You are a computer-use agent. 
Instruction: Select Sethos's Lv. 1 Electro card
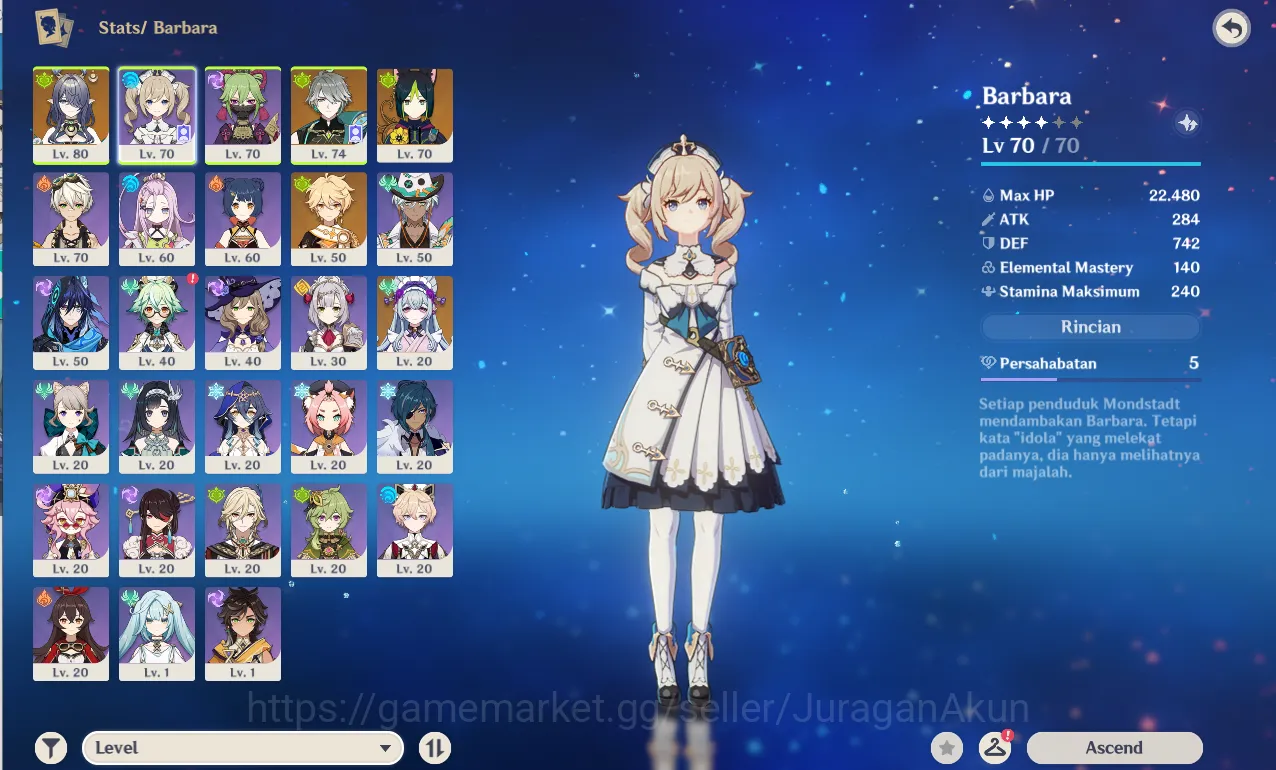click(243, 635)
